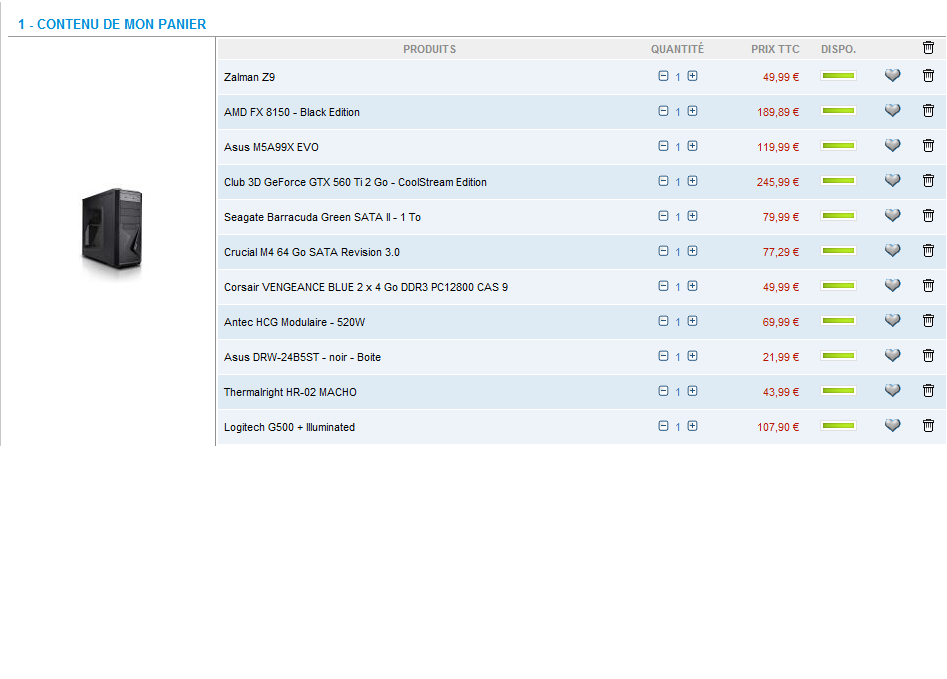Click the trash icon in table header
The image size is (947, 679).
tap(928, 47)
